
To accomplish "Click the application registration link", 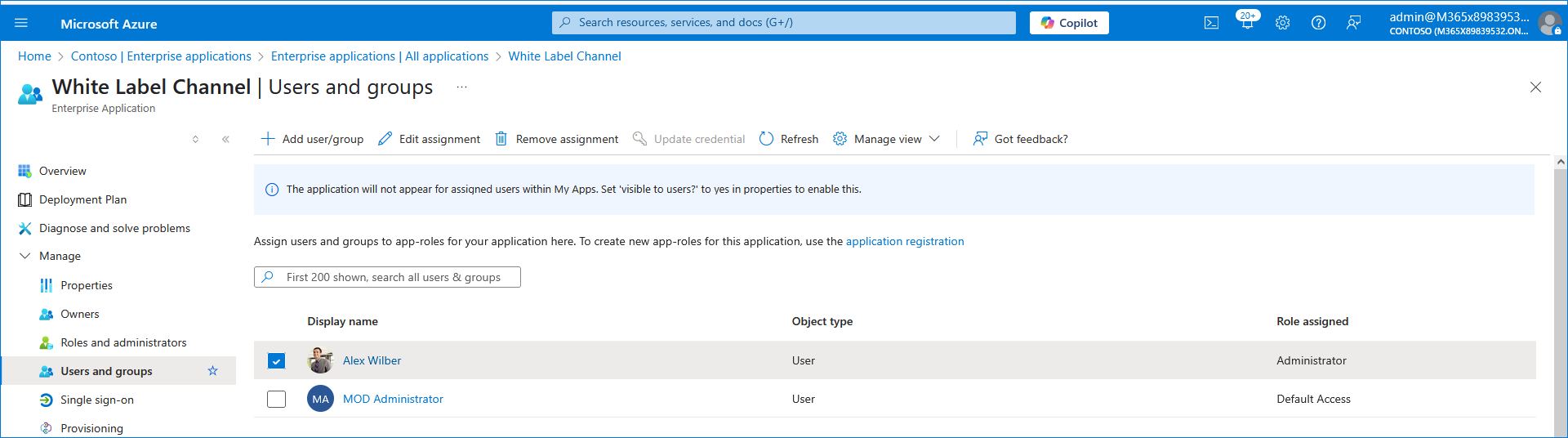I will click(x=904, y=241).
